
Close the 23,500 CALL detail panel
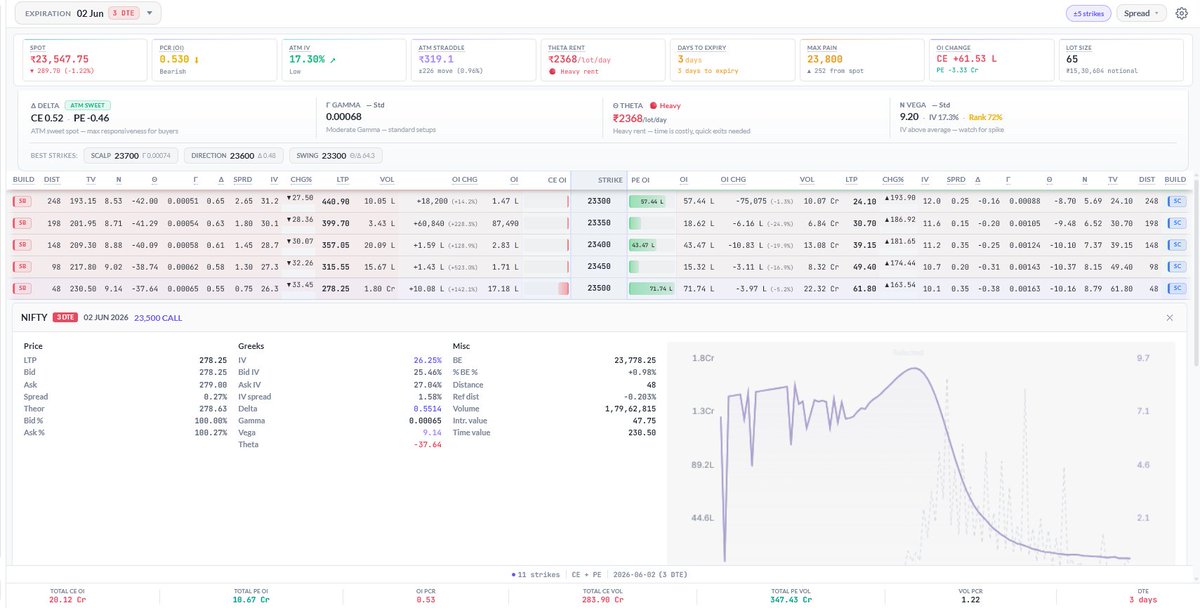tap(1170, 317)
